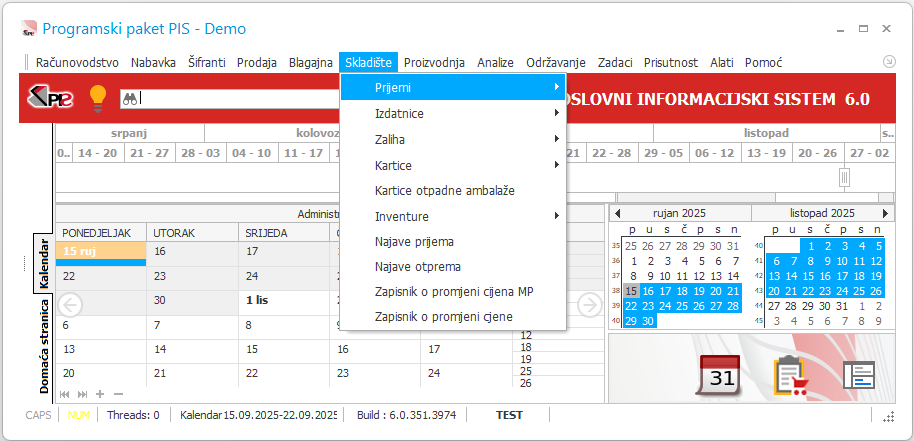
Task: Click the listopad month header in timeline
Action: coord(766,133)
